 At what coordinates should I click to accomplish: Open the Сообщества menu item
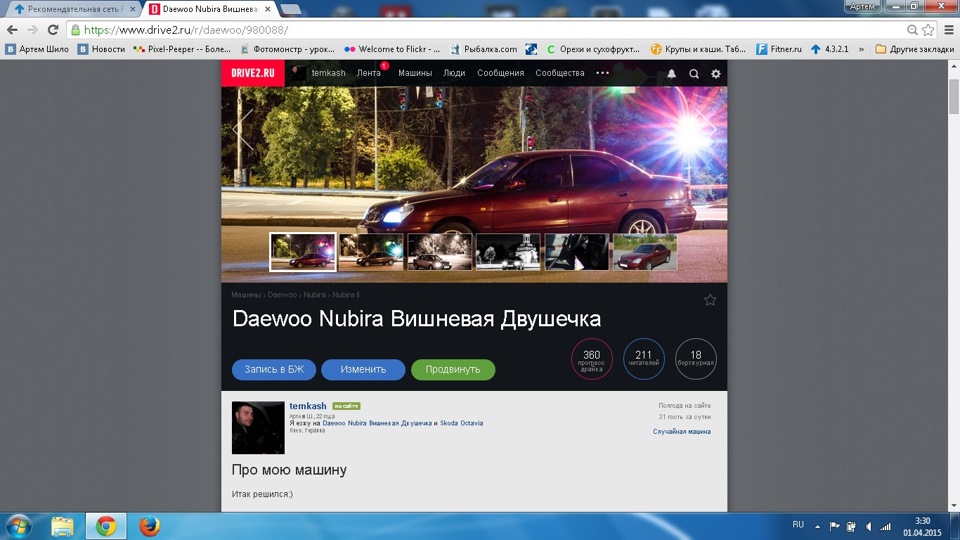(x=560, y=73)
